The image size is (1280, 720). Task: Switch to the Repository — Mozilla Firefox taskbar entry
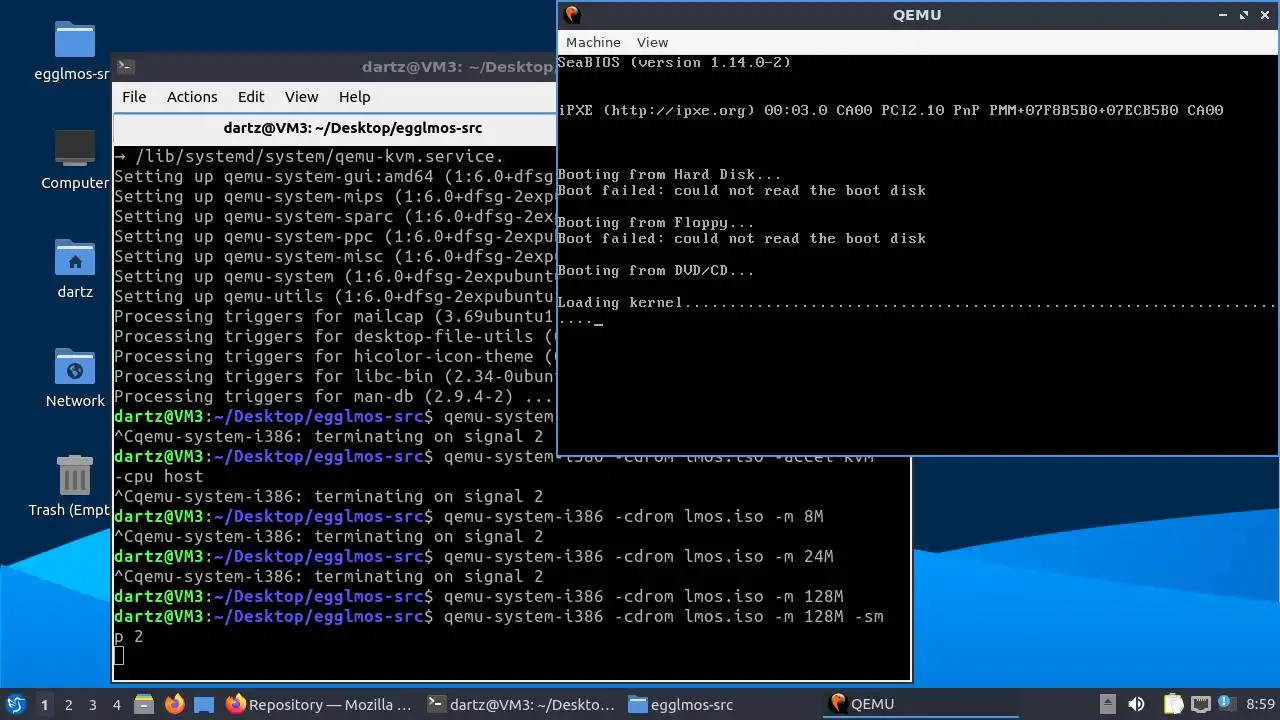click(x=319, y=704)
